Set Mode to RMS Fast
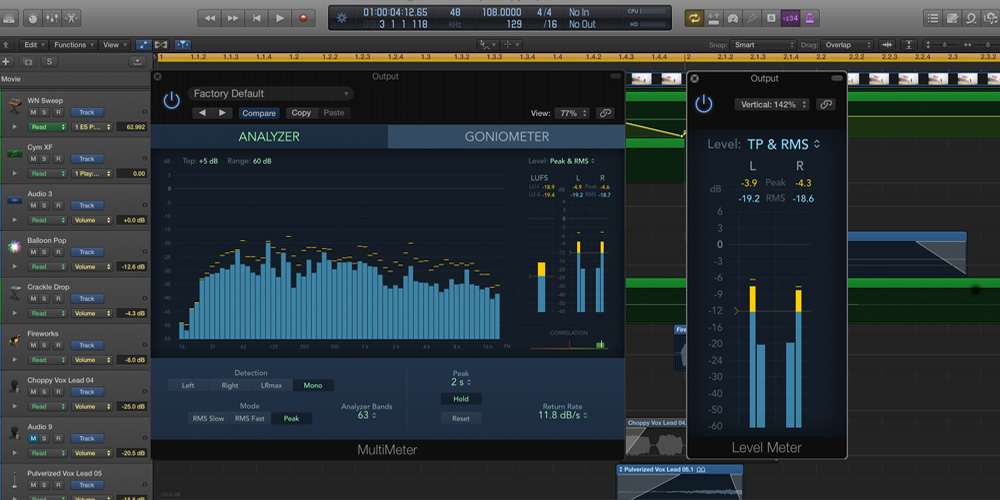Screen dimensions: 1000x500 click(x=250, y=418)
